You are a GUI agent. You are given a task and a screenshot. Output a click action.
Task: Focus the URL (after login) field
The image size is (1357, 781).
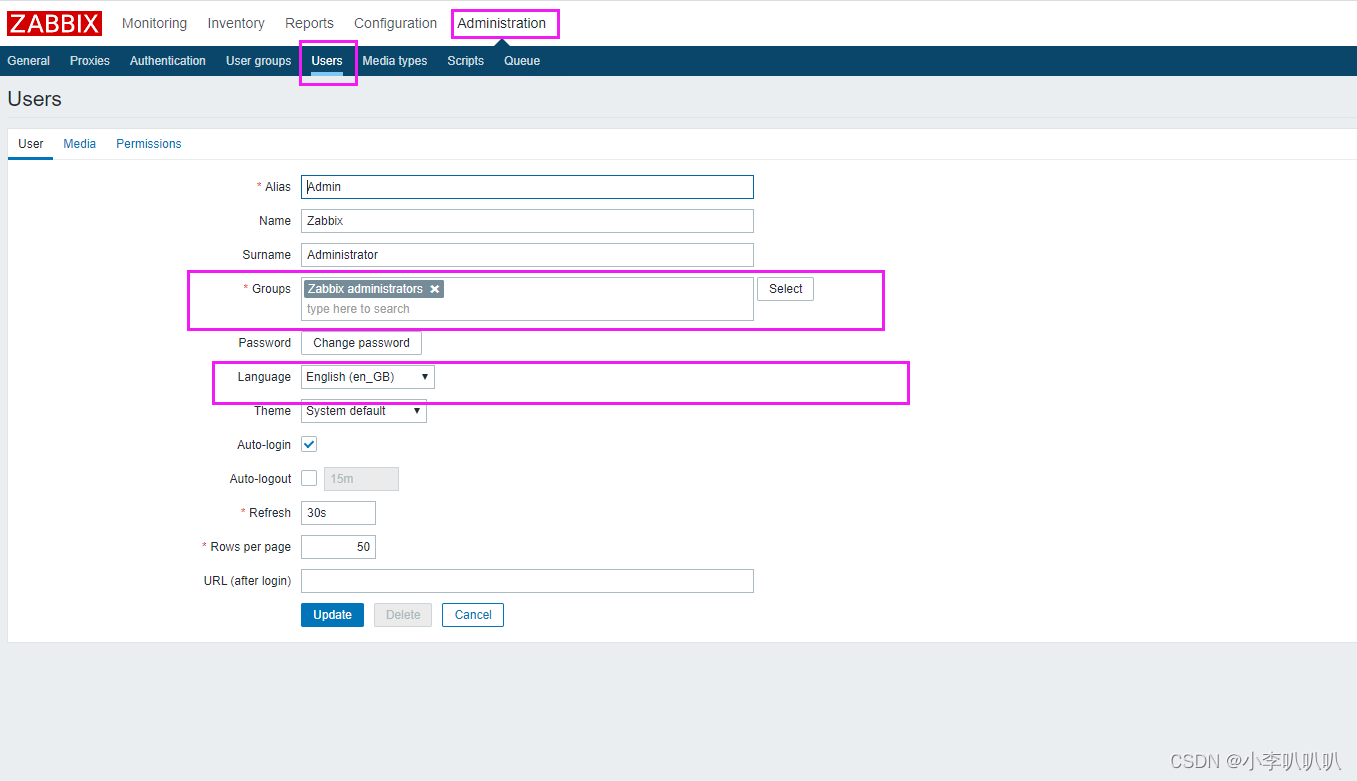(x=527, y=581)
